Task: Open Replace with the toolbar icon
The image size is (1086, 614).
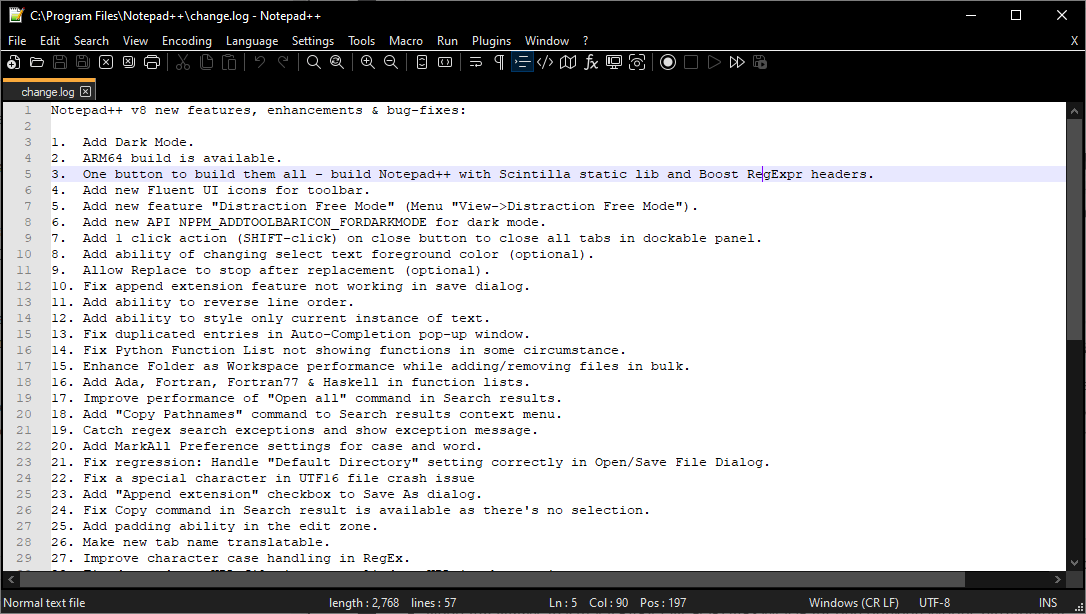Action: (337, 62)
